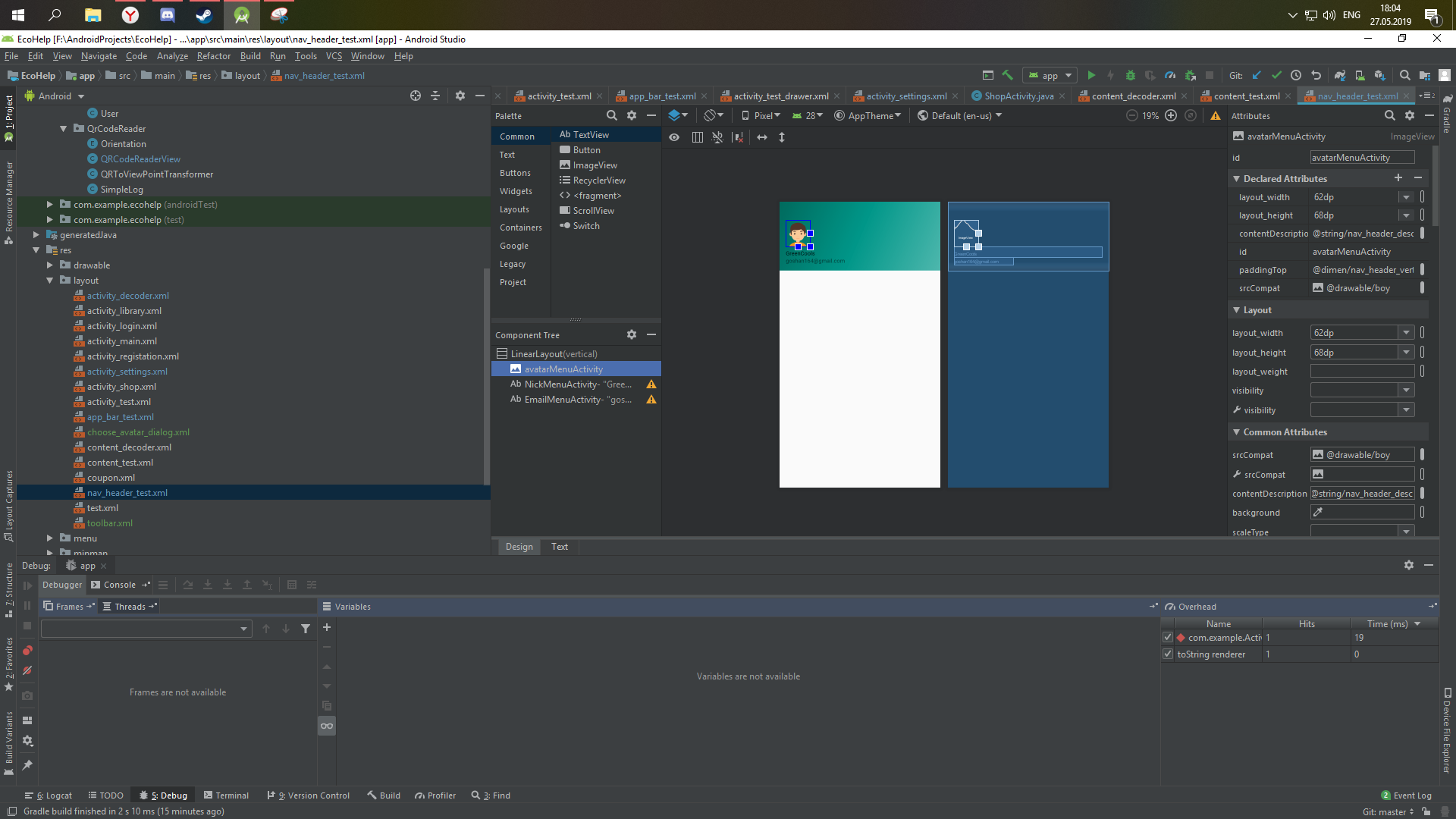Toggle checkbox for toString renderer overhead
Screen dimensions: 1456x819
pyautogui.click(x=1168, y=654)
